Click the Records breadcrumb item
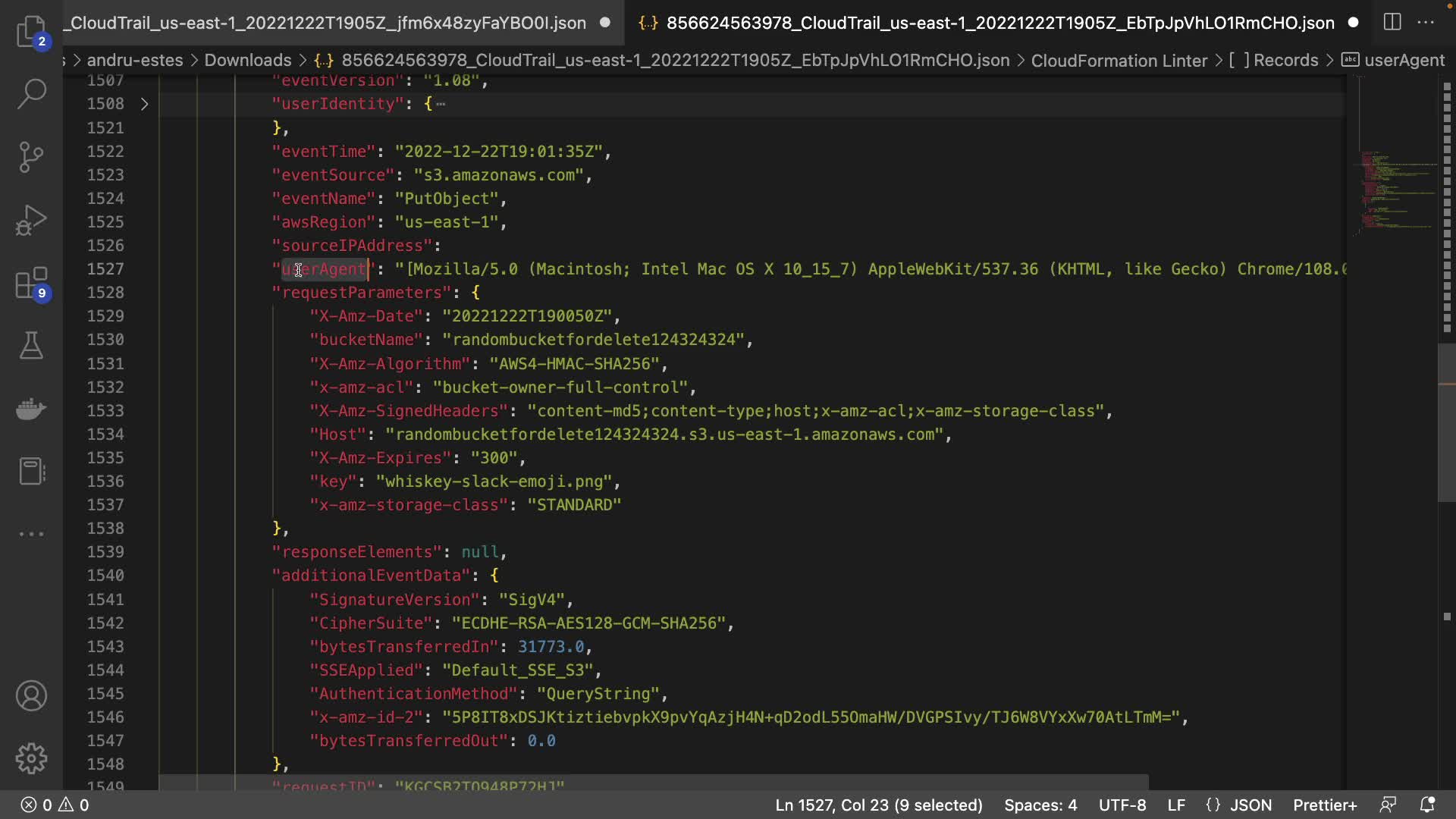This screenshot has width=1456, height=819. [1285, 60]
